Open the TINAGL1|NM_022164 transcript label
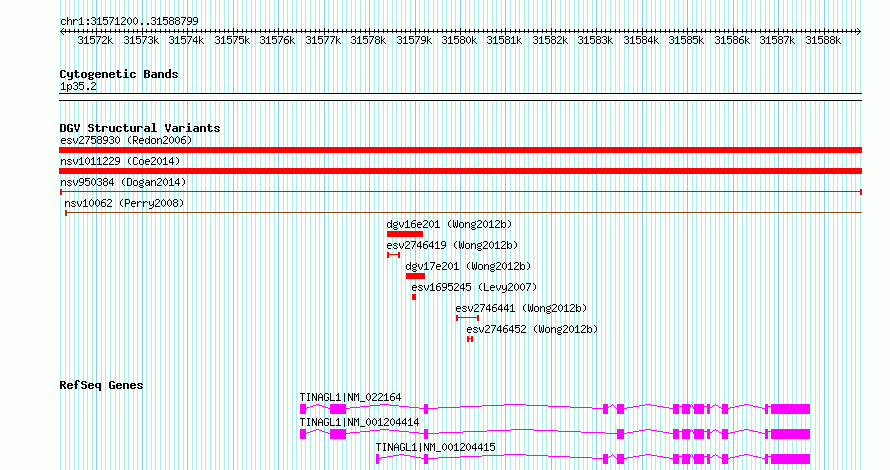 pyautogui.click(x=350, y=397)
